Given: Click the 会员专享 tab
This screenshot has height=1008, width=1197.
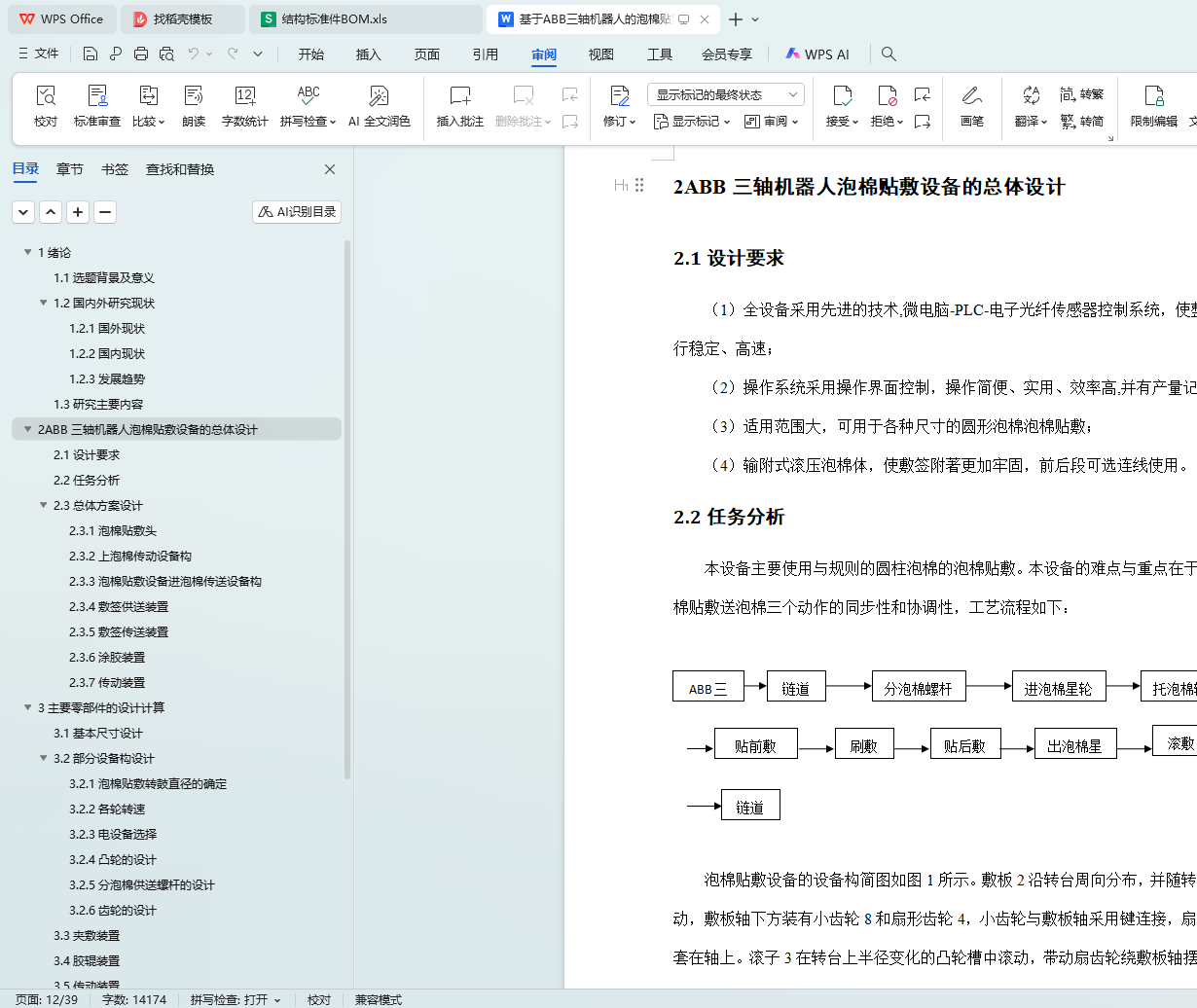Looking at the screenshot, I should click(x=727, y=54).
